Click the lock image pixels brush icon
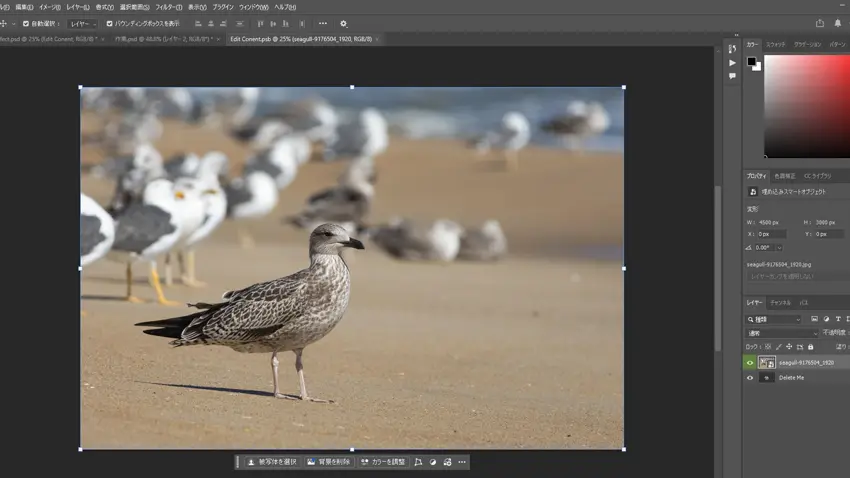Image resolution: width=850 pixels, height=478 pixels. 778,347
